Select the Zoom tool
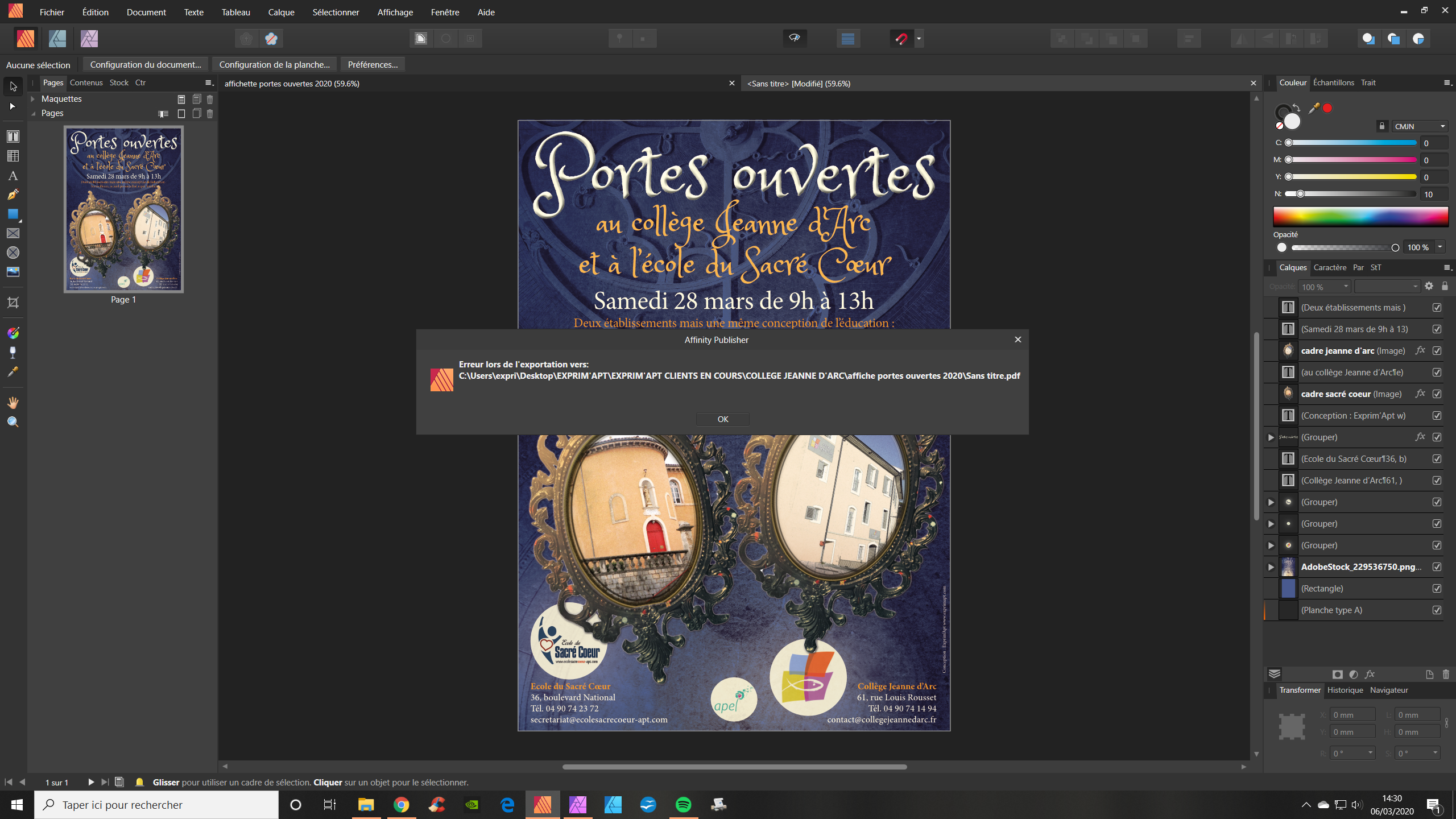 click(13, 422)
